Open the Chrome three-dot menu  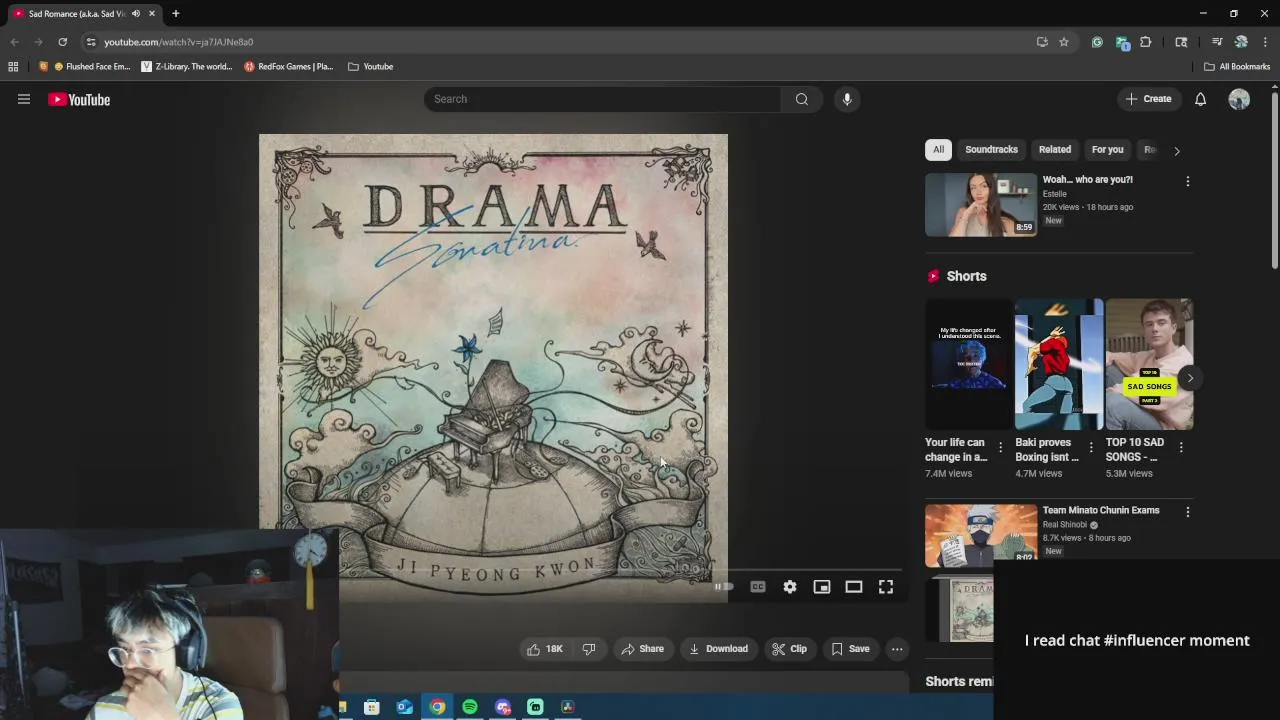tap(1265, 42)
